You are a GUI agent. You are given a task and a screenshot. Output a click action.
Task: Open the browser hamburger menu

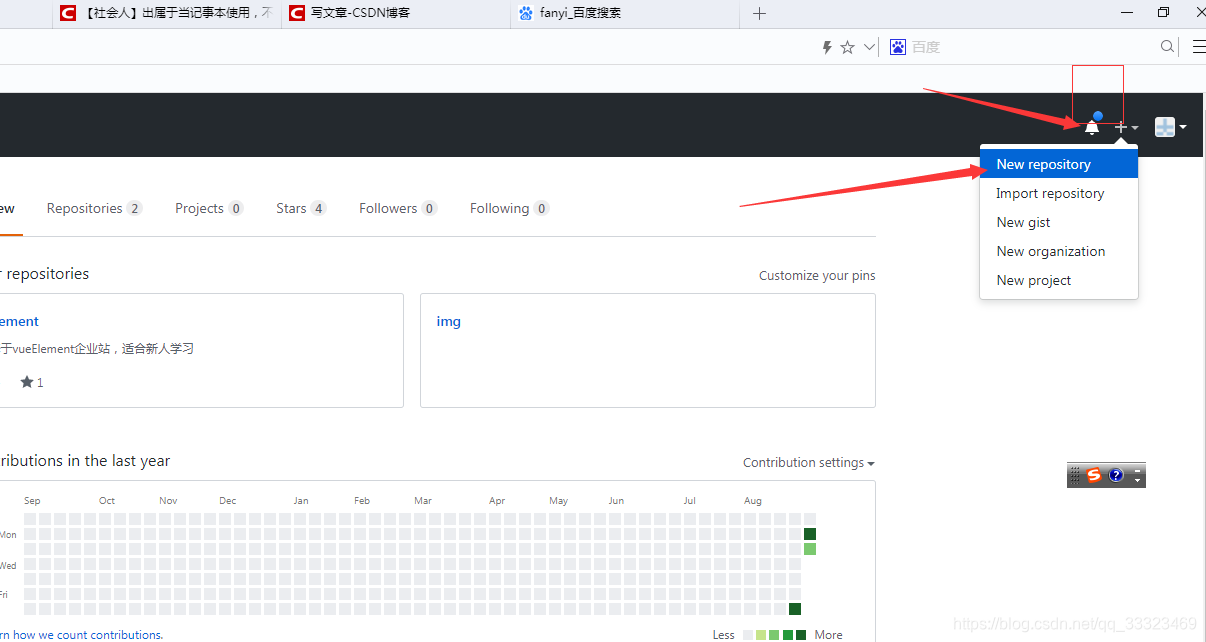point(1198,47)
